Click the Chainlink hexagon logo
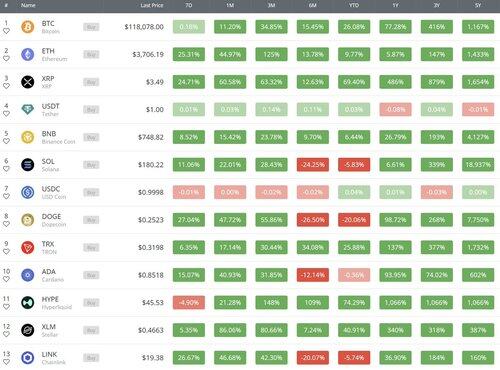The height and width of the screenshot is (370, 500). click(28, 358)
